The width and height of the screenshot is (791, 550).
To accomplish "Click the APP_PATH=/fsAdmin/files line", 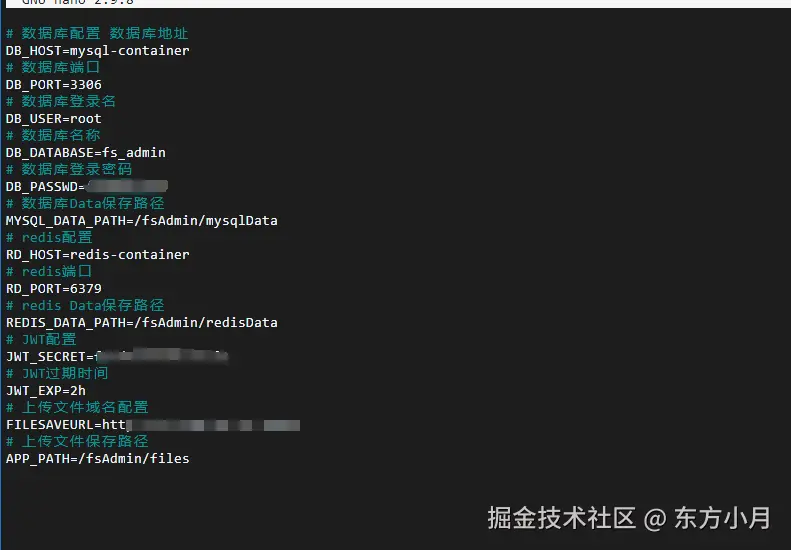I will point(97,458).
